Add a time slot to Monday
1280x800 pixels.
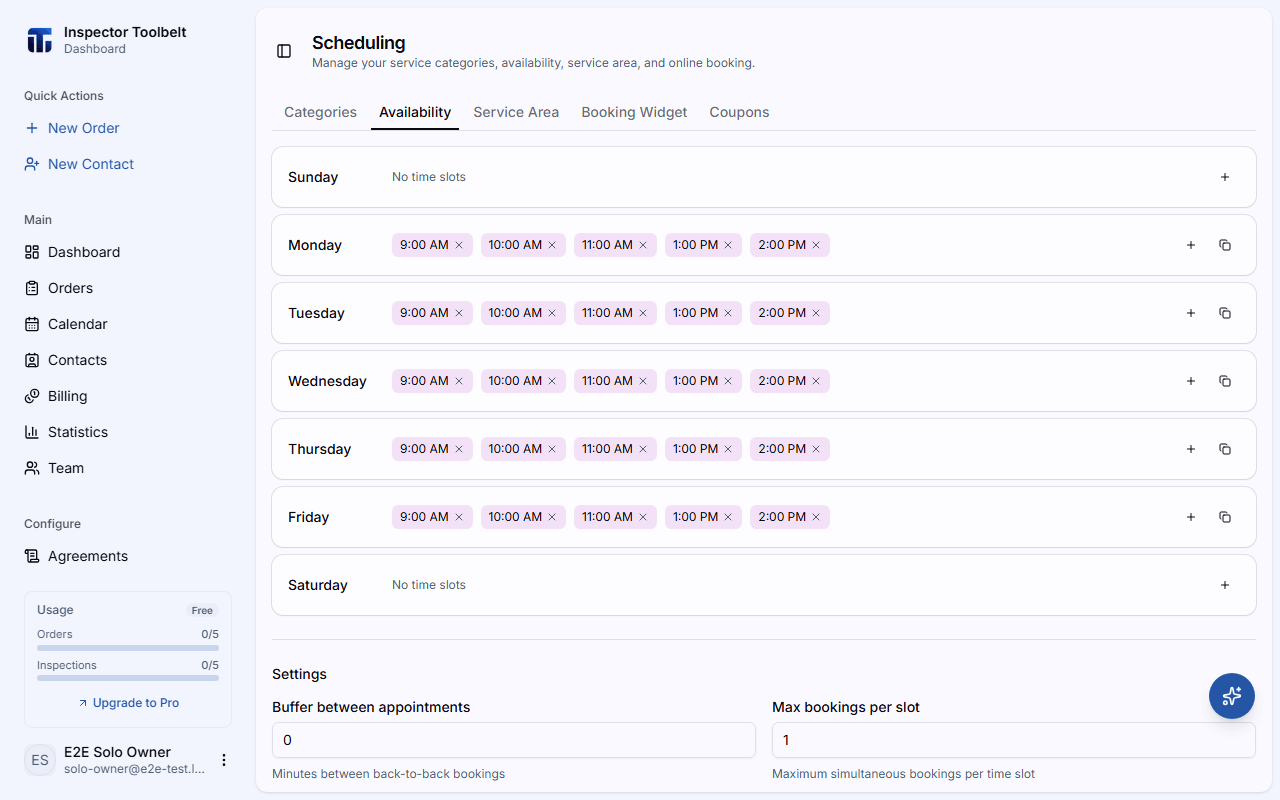coord(1191,245)
